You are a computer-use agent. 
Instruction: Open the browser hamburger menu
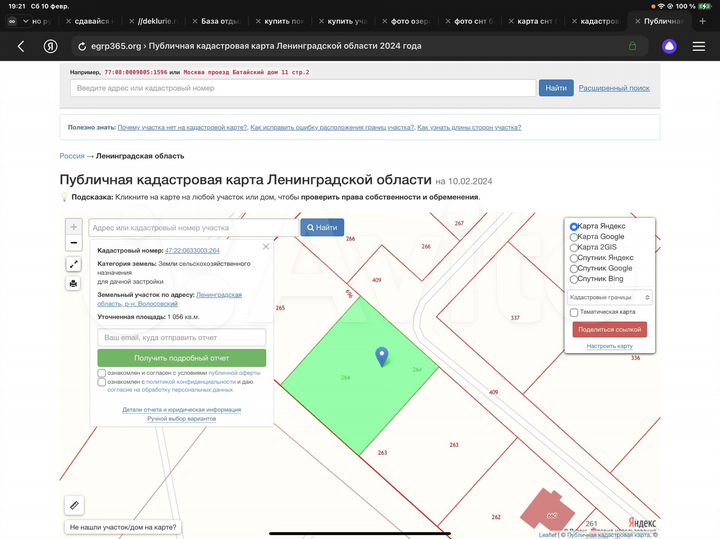pos(699,46)
